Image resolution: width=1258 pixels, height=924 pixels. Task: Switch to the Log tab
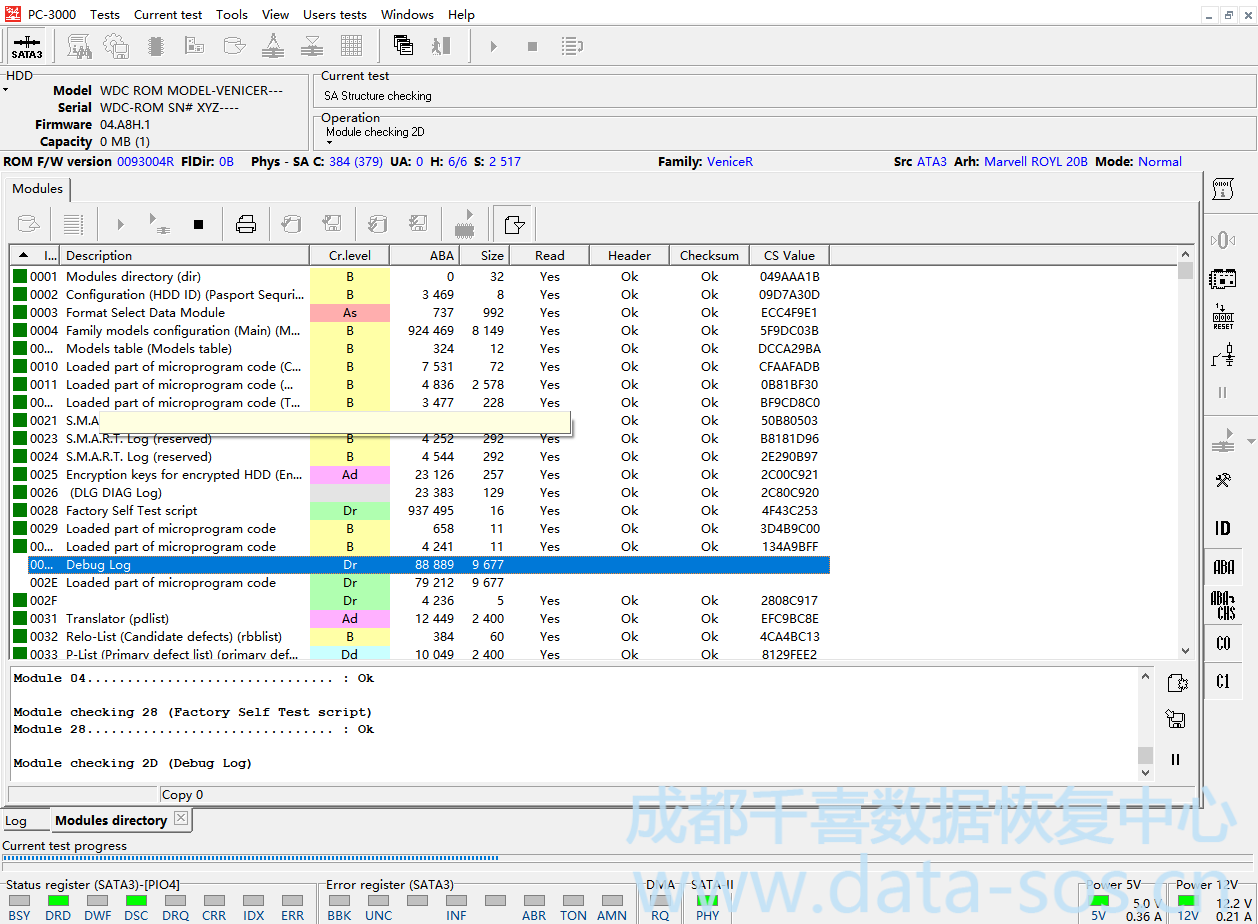coord(16,821)
